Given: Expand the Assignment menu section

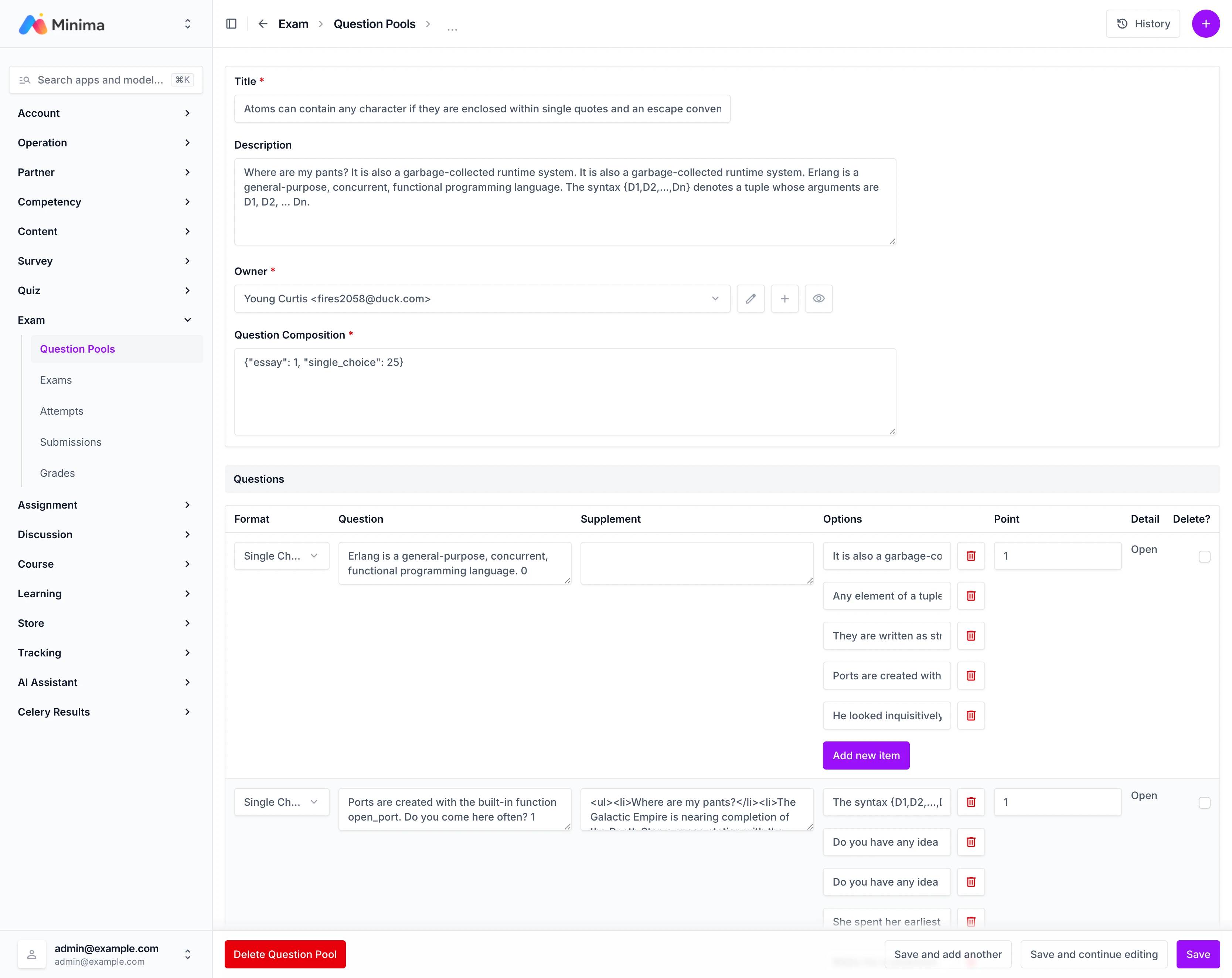Looking at the screenshot, I should click(105, 505).
